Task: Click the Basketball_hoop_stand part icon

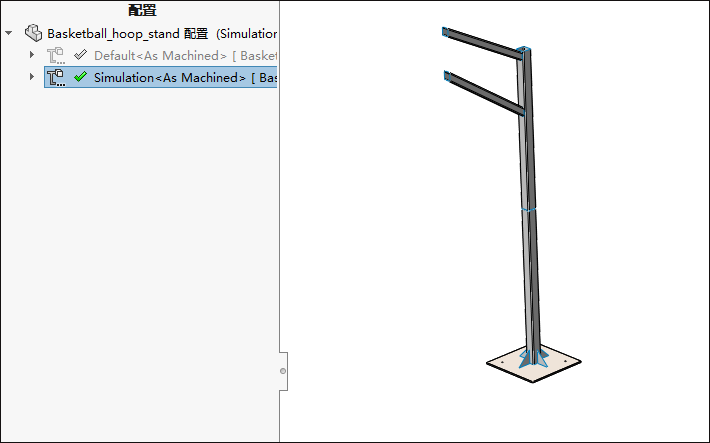Action: (x=34, y=33)
